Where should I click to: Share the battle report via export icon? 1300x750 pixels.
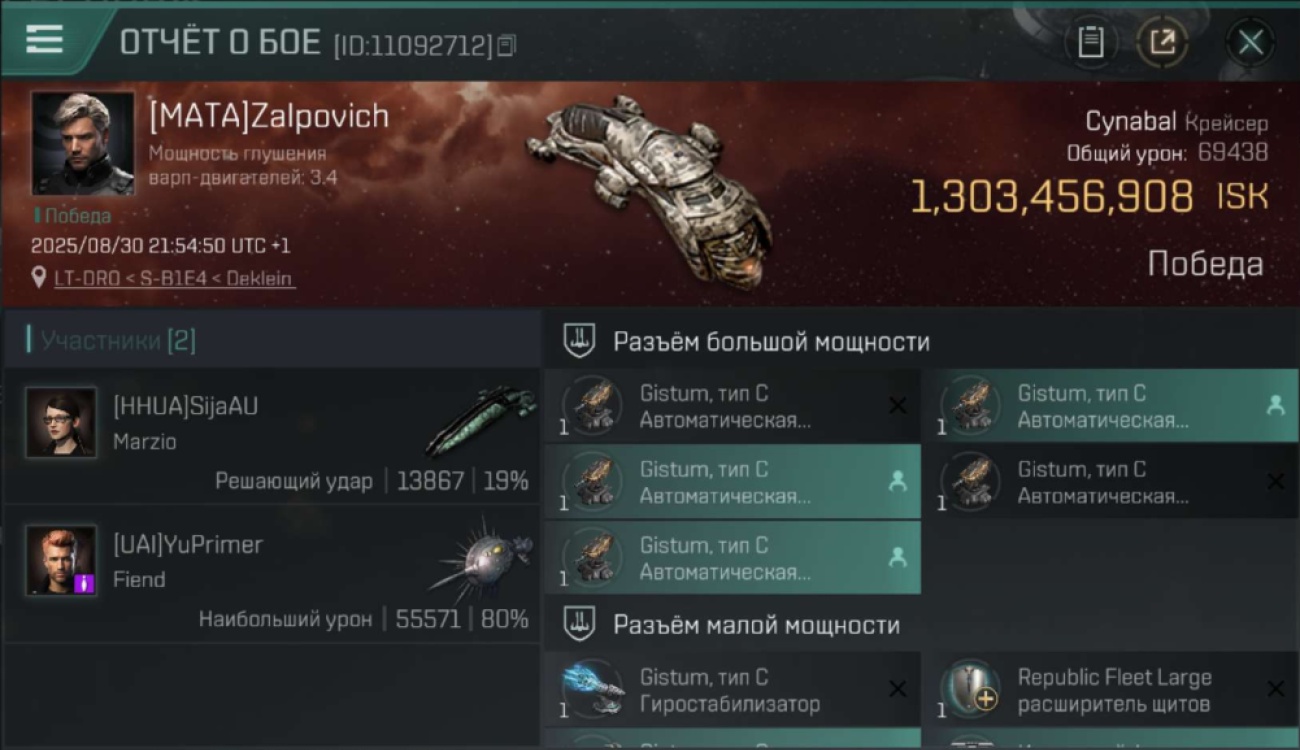1162,42
